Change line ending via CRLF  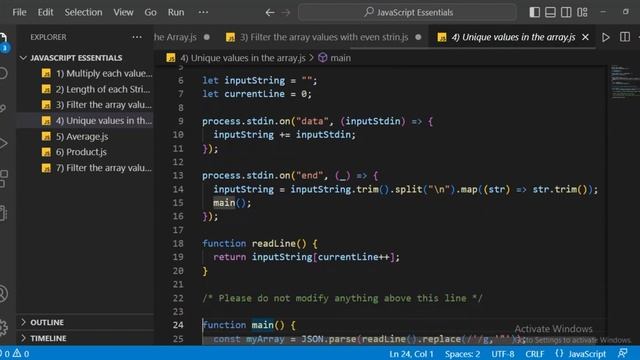[534, 354]
